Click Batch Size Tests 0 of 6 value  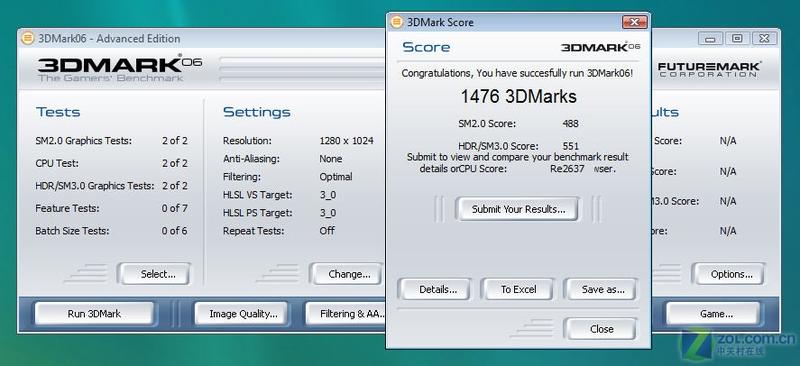[174, 231]
